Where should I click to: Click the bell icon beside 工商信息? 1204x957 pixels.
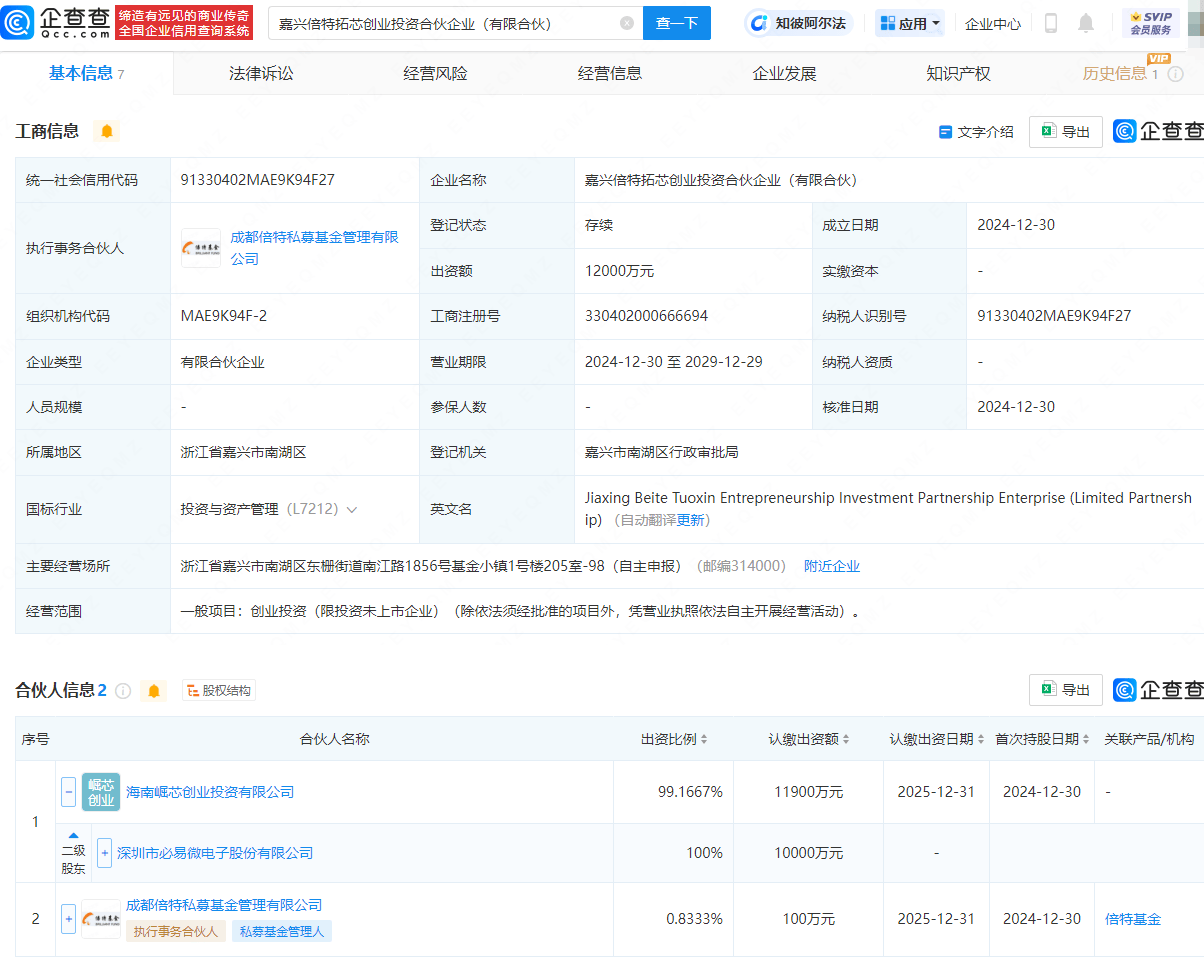click(x=107, y=131)
